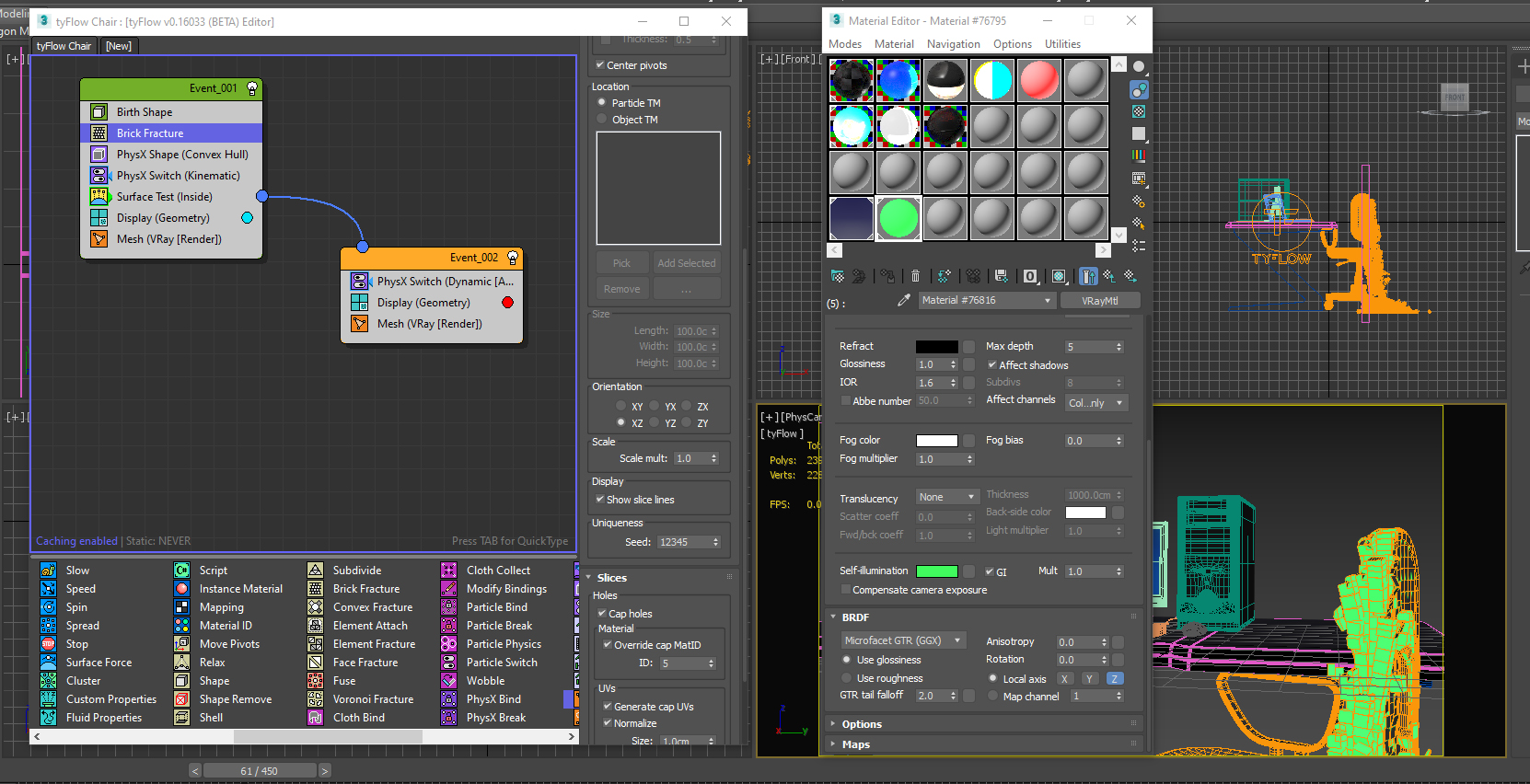
Task: Click Z local axis button
Action: tap(1114, 679)
